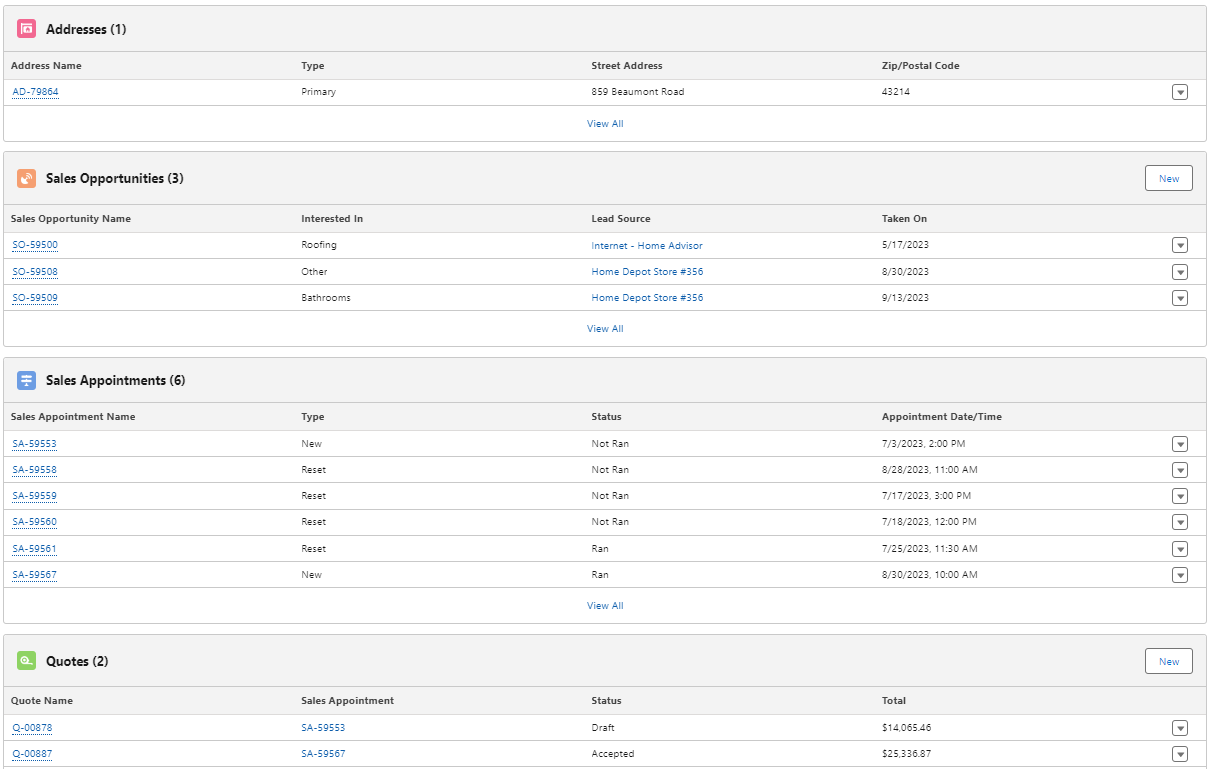Open quote Q-00878
The image size is (1211, 769).
point(32,727)
